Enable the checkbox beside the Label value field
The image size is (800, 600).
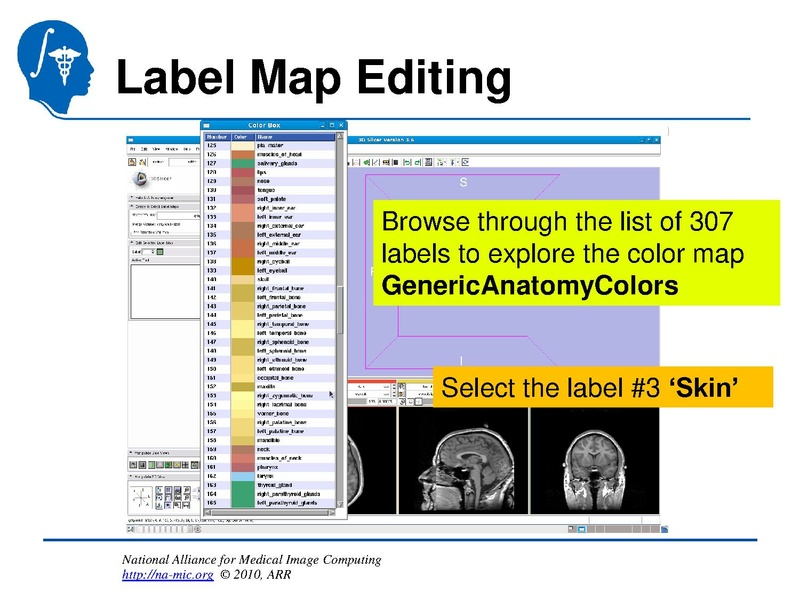tap(160, 252)
